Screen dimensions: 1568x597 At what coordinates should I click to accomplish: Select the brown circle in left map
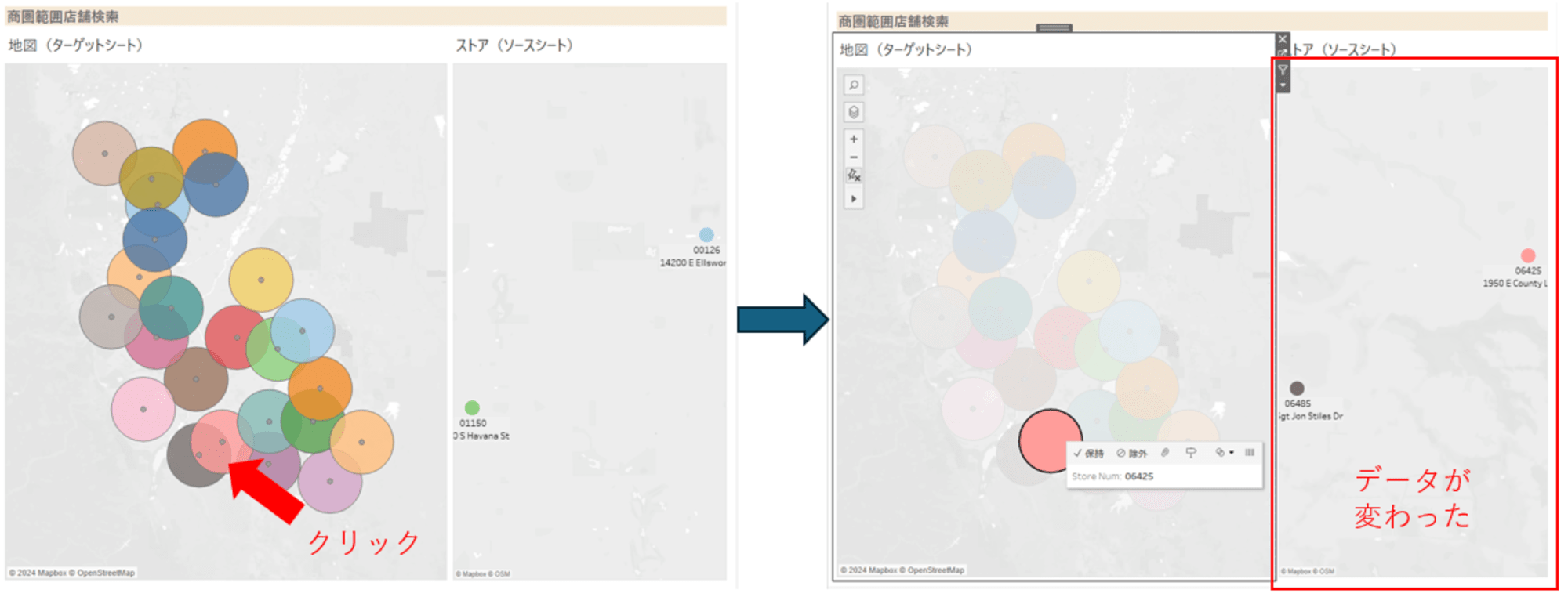(196, 379)
